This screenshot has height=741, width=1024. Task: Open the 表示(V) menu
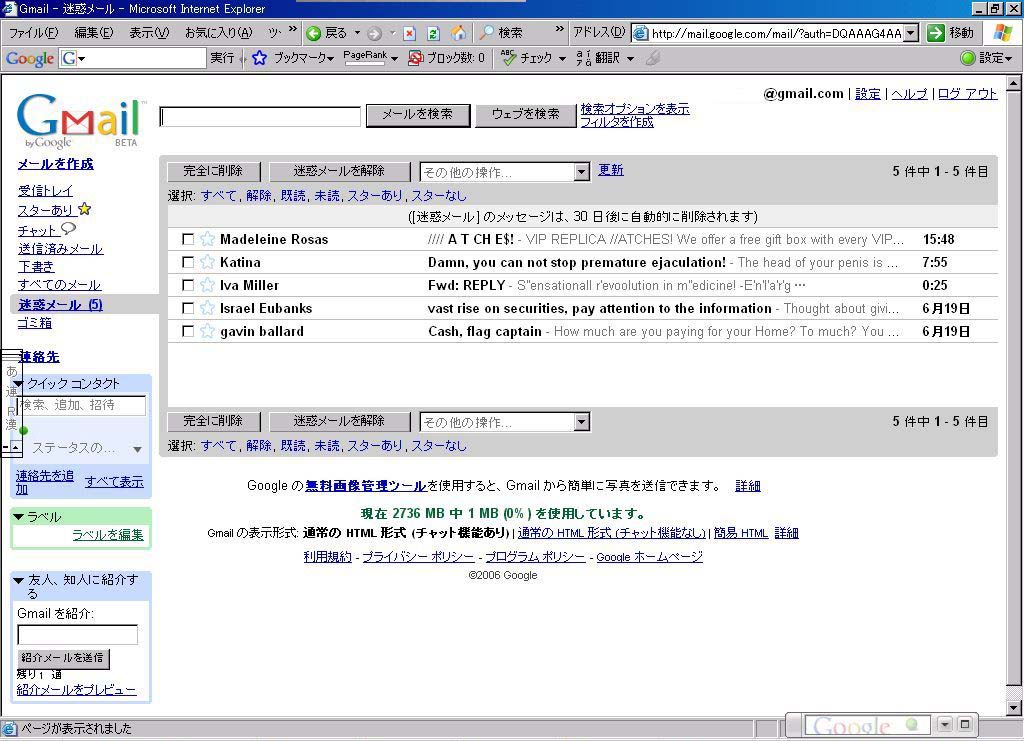point(149,33)
